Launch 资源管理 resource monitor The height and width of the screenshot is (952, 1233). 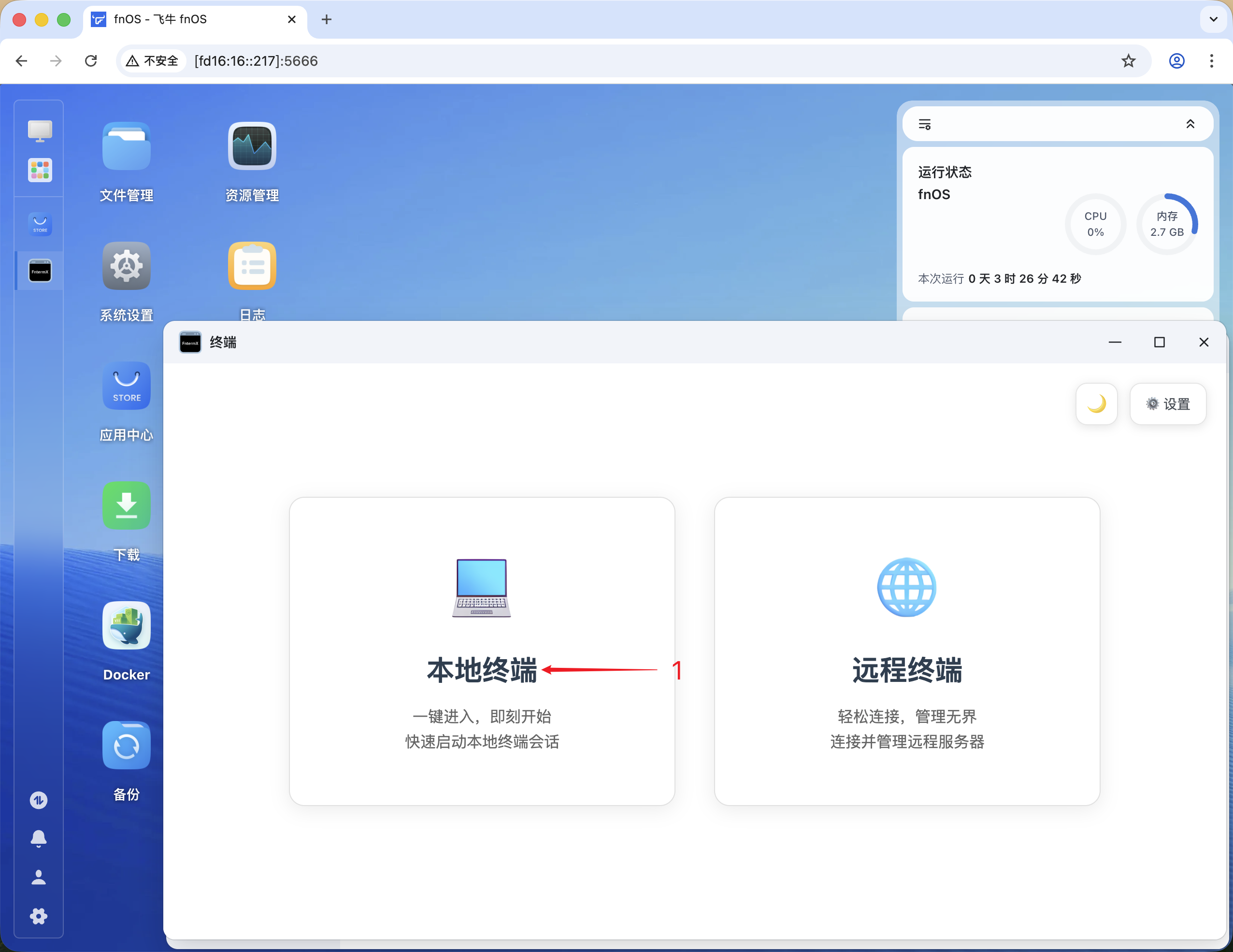point(252,145)
